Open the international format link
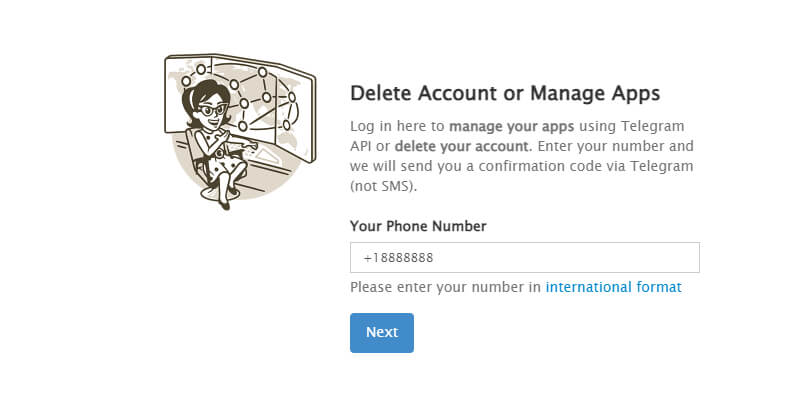Viewport: 801px width, 408px height. [613, 287]
